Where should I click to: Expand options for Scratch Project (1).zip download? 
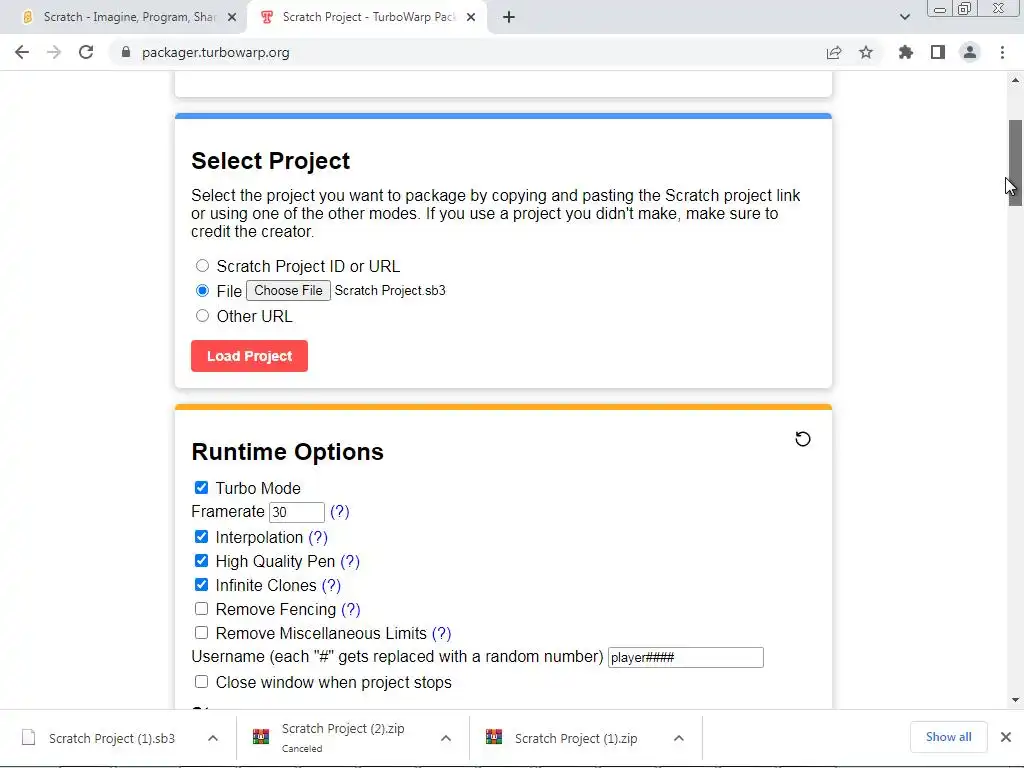(679, 738)
